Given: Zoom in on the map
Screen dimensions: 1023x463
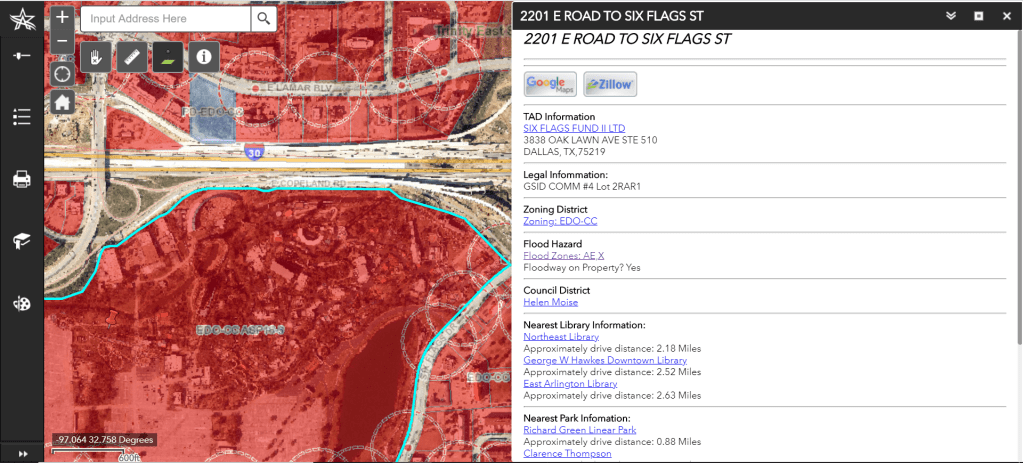Looking at the screenshot, I should click(x=62, y=18).
